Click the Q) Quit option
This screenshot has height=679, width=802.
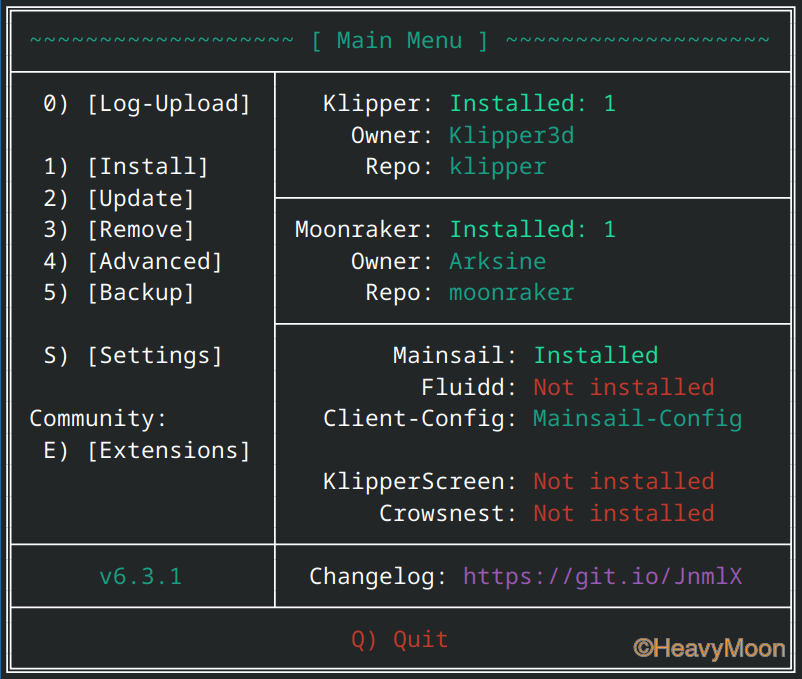click(399, 640)
